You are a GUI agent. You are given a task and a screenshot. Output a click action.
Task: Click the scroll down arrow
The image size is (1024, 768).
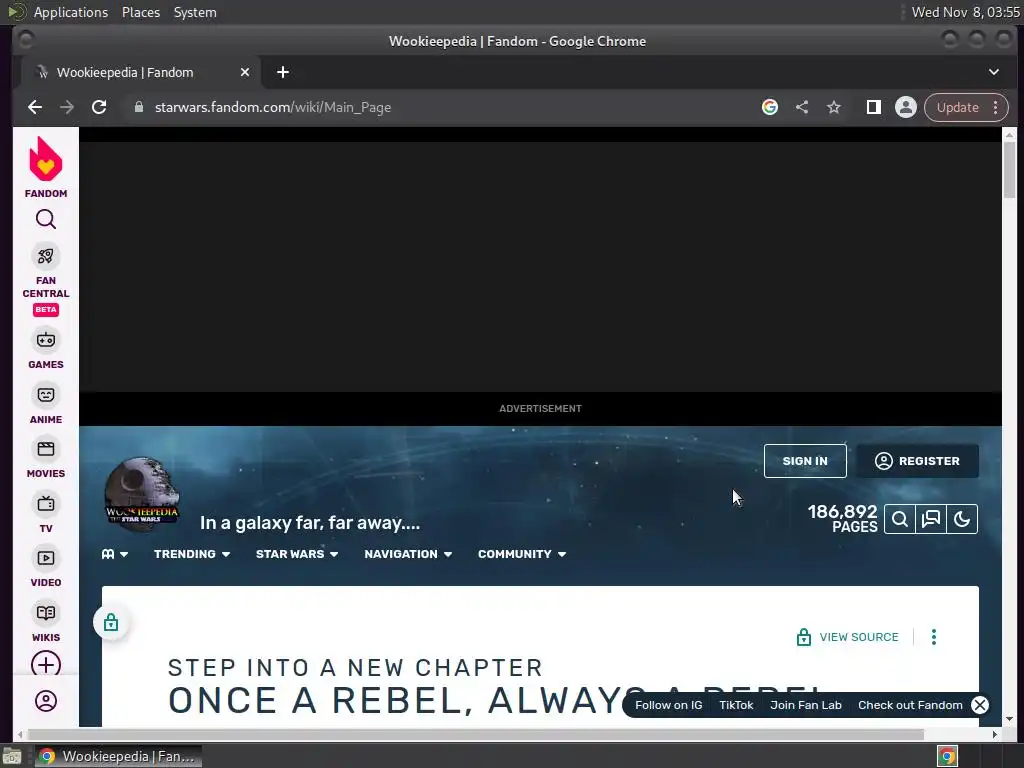1009,719
